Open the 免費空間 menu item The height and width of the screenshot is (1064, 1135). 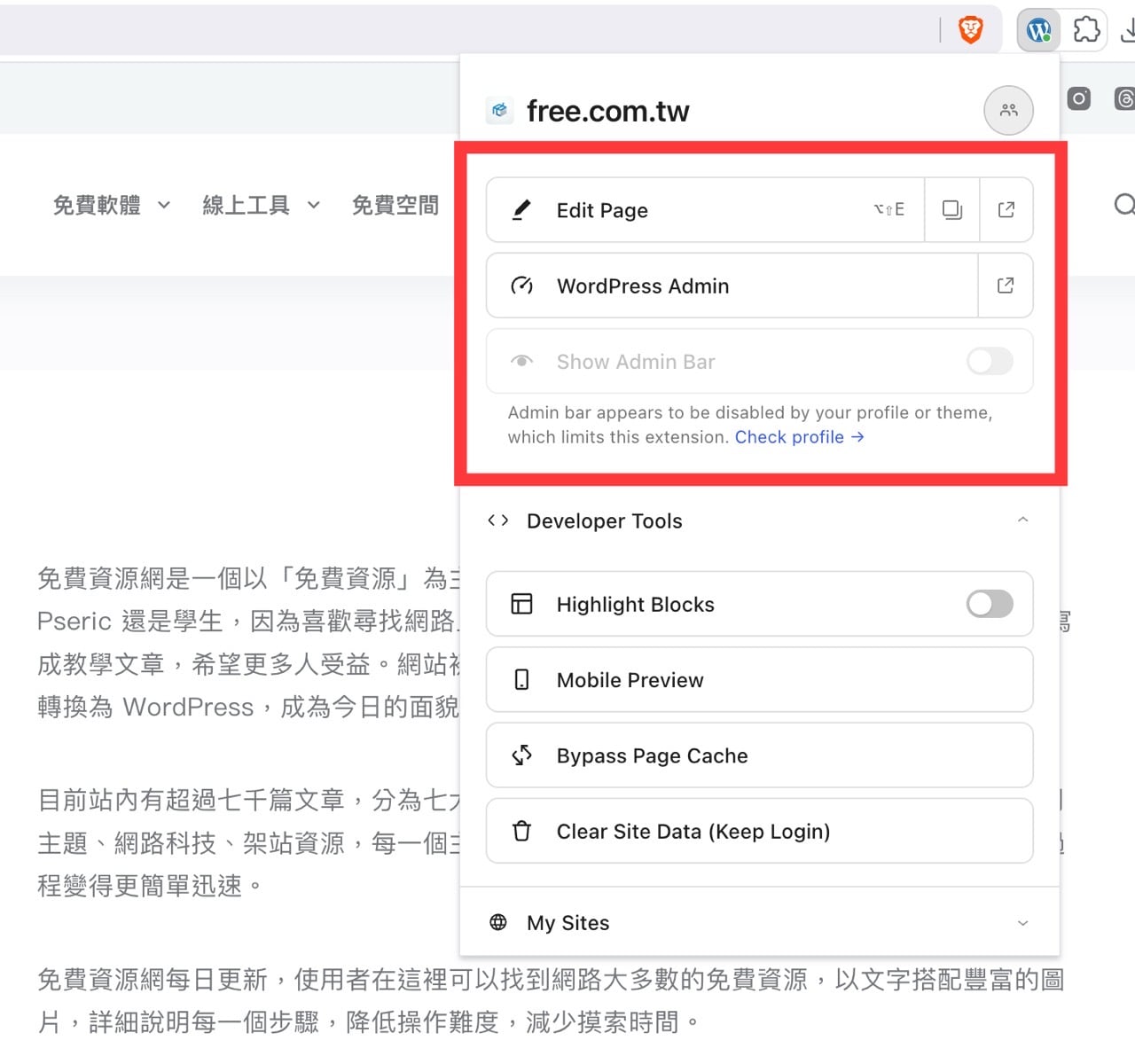tap(395, 205)
